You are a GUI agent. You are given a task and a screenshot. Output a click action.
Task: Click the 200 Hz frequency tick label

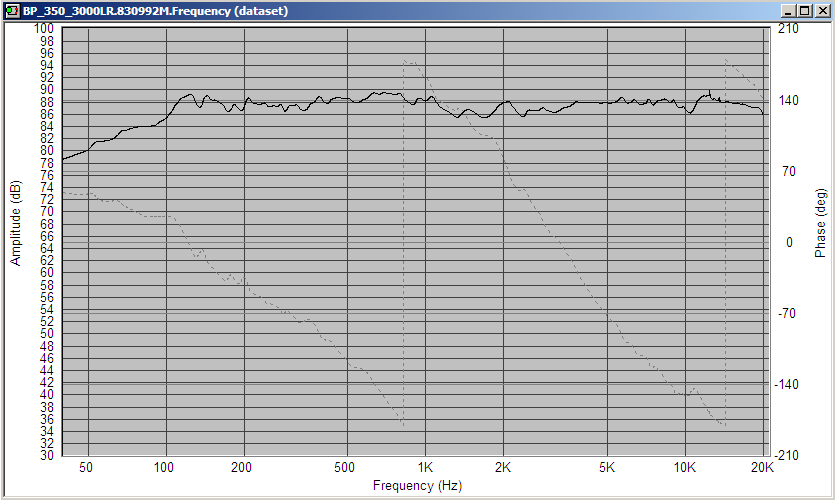click(241, 468)
